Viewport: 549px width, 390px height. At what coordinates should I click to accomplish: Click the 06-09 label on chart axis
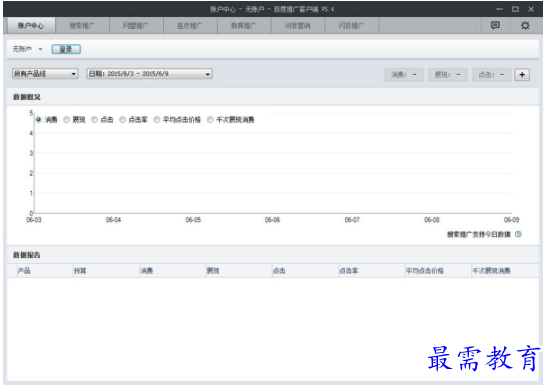[511, 220]
